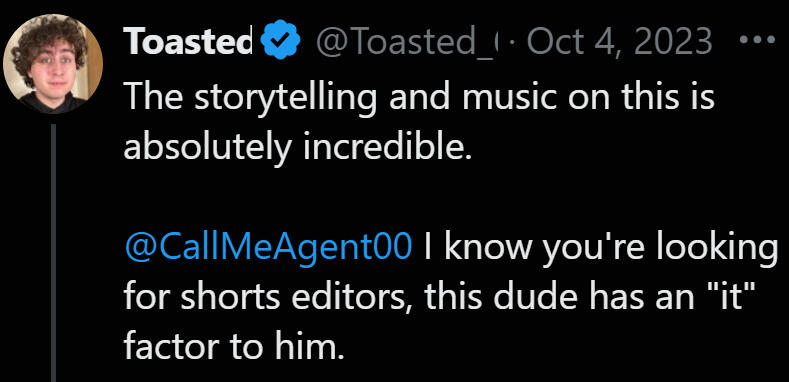
Task: Open the @CallMeAgent00 mention
Action: point(268,248)
